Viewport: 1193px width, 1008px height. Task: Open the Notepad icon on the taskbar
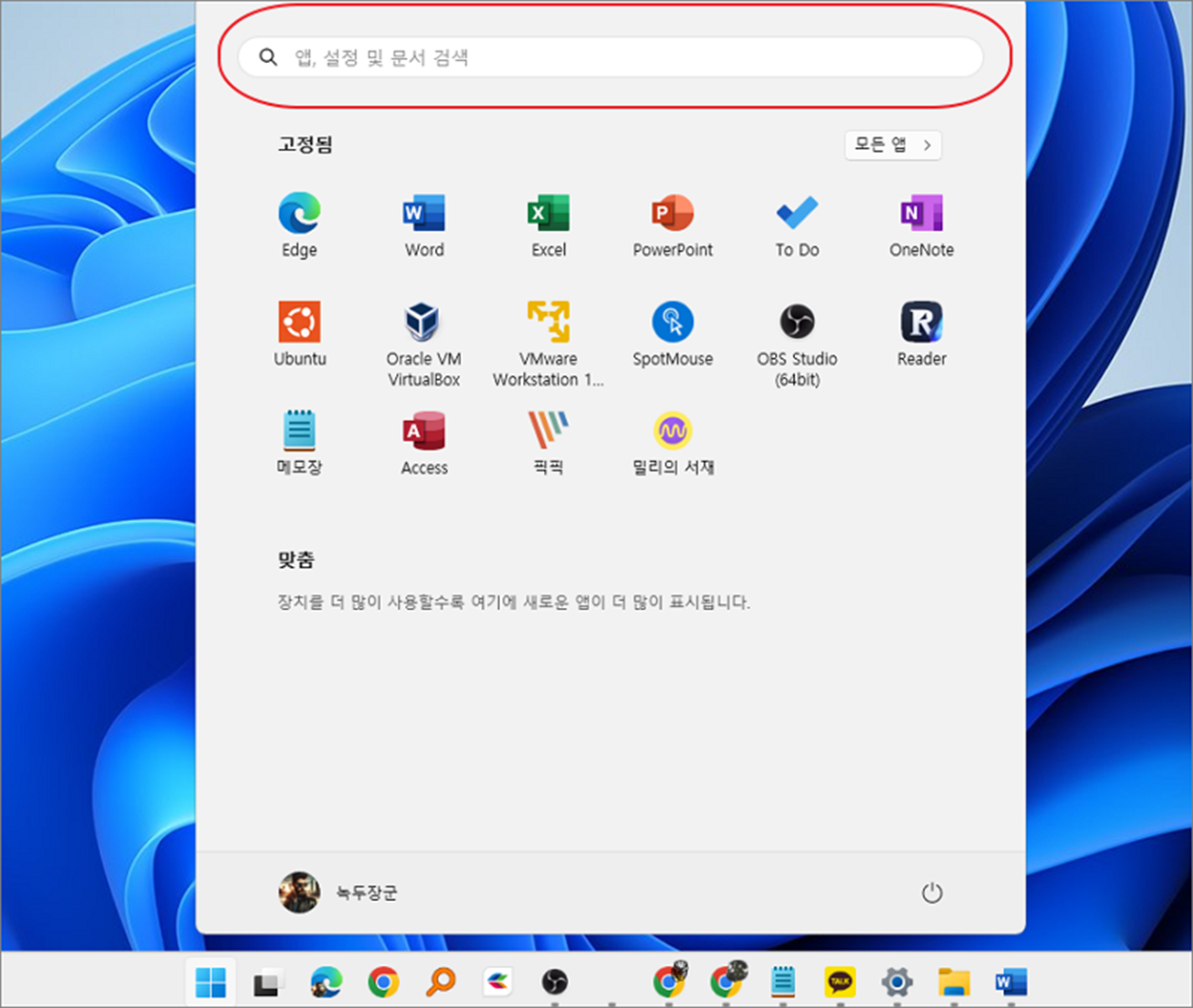(783, 981)
